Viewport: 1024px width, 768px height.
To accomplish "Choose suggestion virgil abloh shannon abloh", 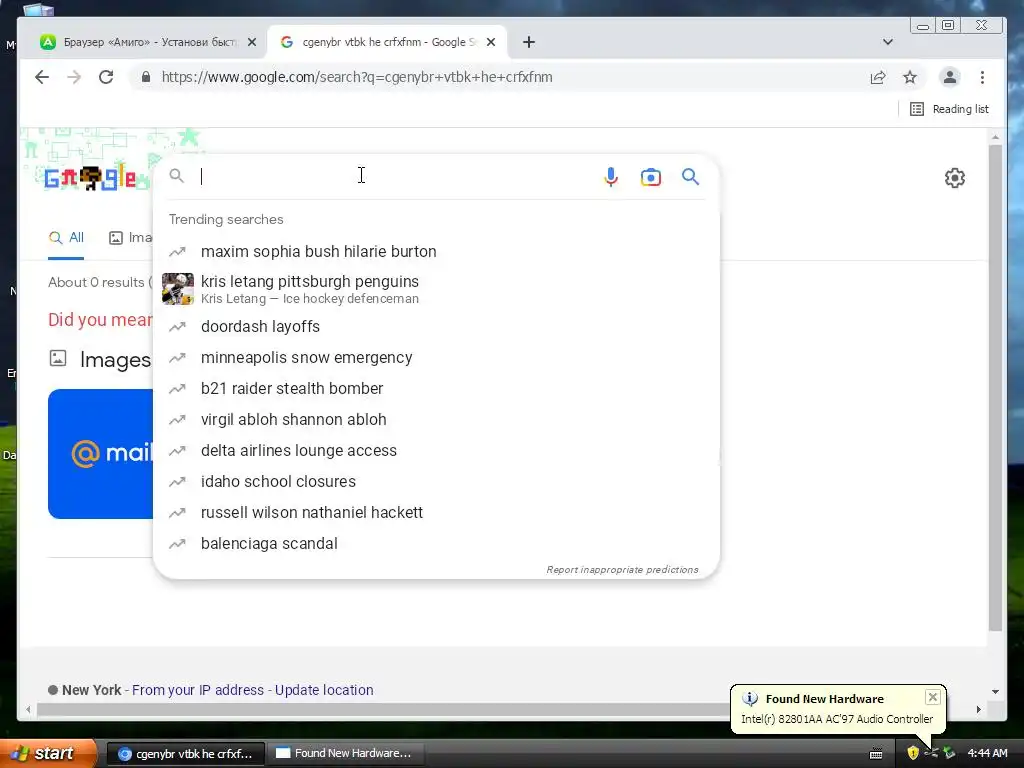I will click(436, 419).
